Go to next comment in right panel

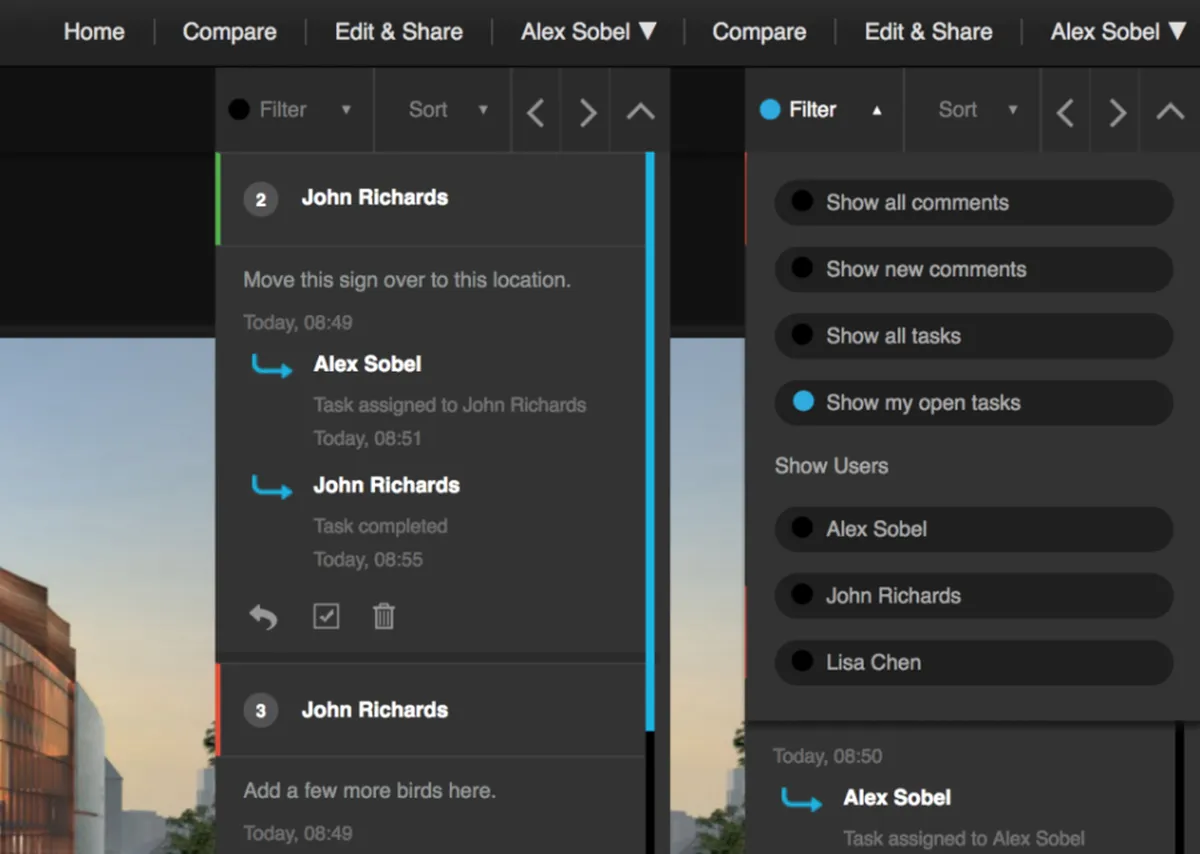tap(1118, 111)
